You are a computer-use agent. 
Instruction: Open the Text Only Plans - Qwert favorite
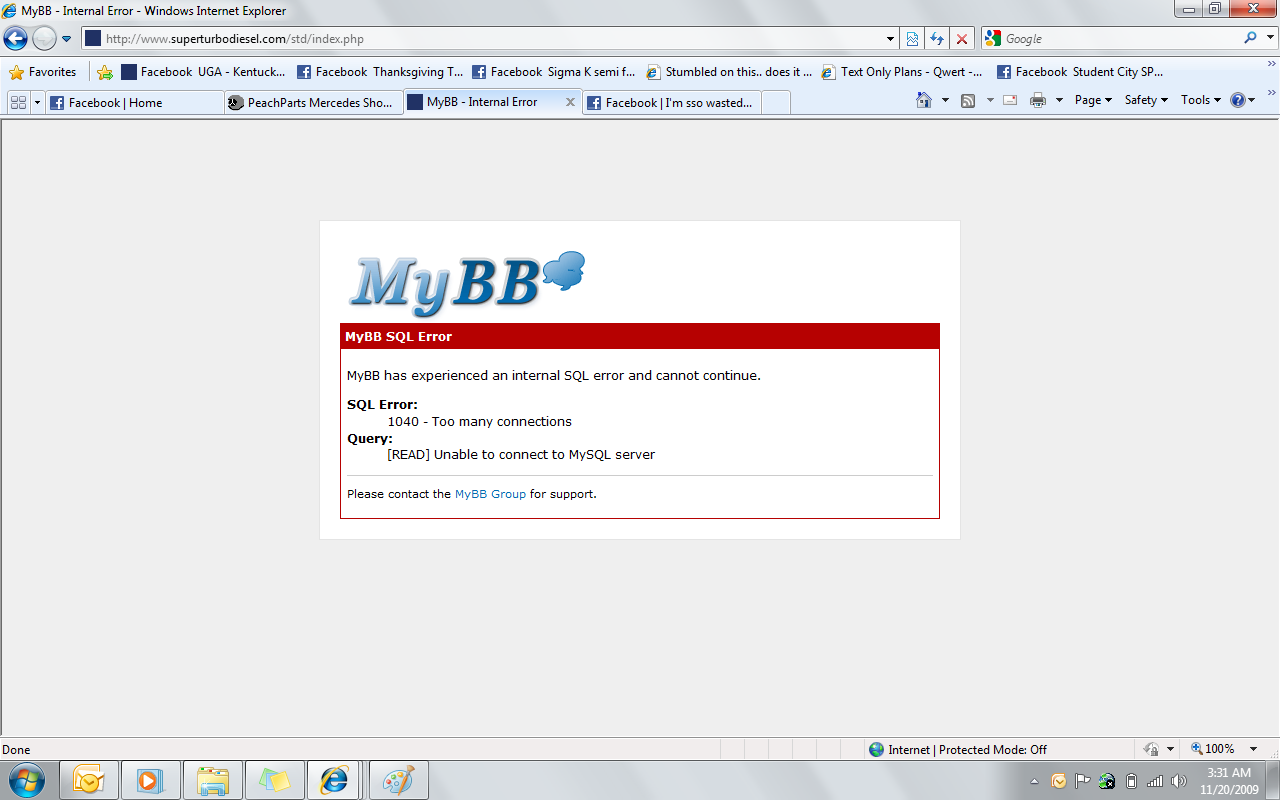tap(902, 72)
